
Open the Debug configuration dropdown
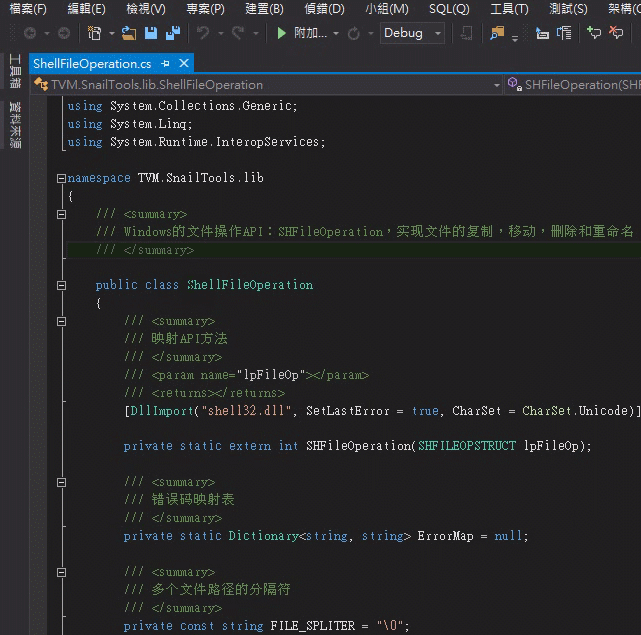[x=412, y=33]
